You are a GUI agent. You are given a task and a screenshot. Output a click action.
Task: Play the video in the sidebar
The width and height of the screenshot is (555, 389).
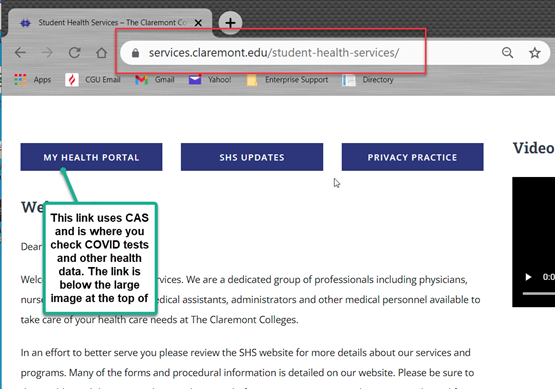(528, 277)
